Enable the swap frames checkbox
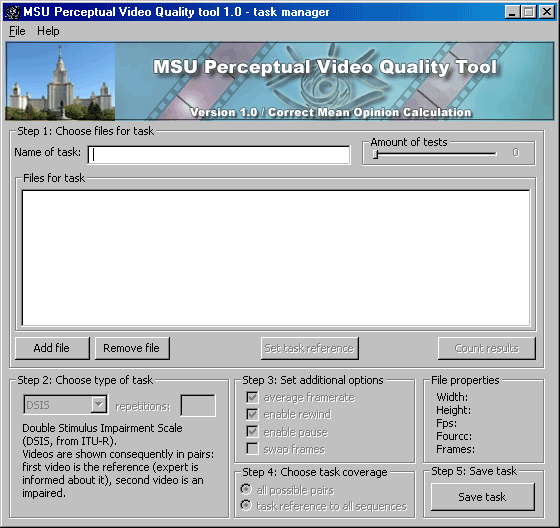 point(252,449)
